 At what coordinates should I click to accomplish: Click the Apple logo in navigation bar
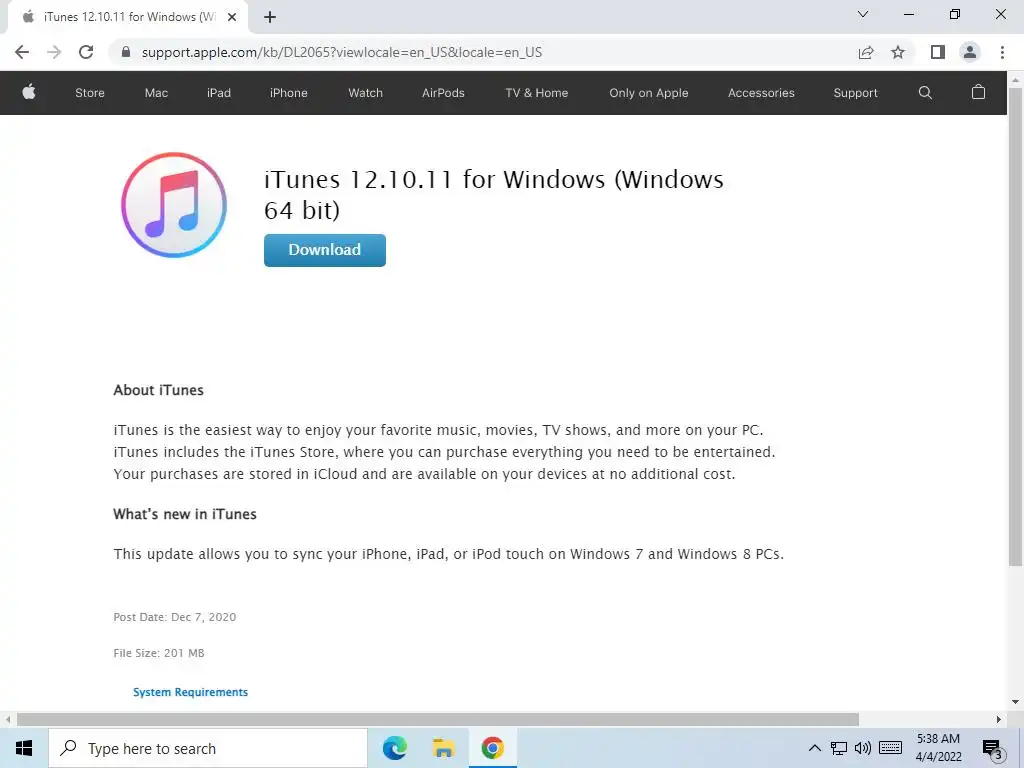point(29,92)
